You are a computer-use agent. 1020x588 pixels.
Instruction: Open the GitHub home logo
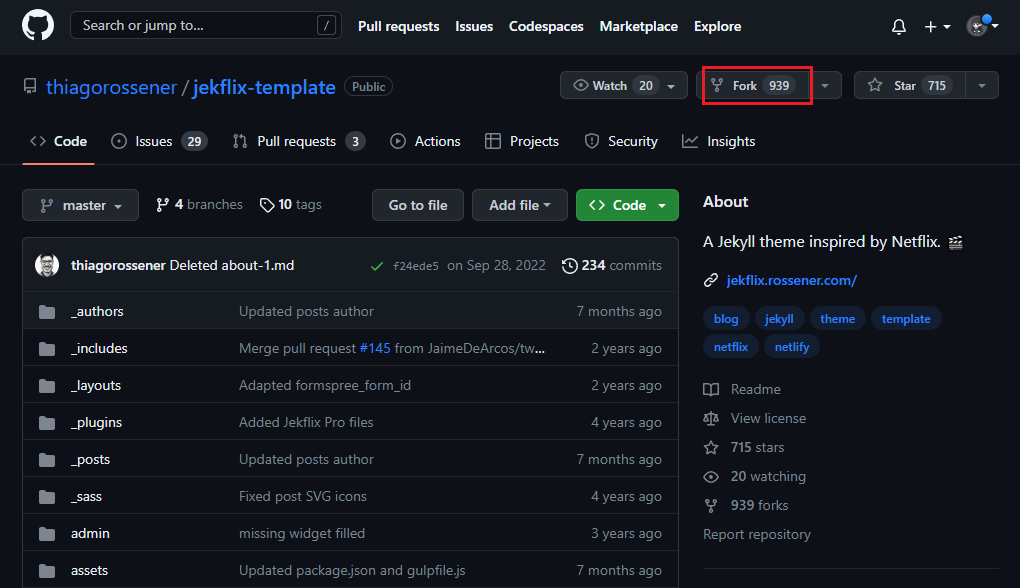[x=38, y=26]
